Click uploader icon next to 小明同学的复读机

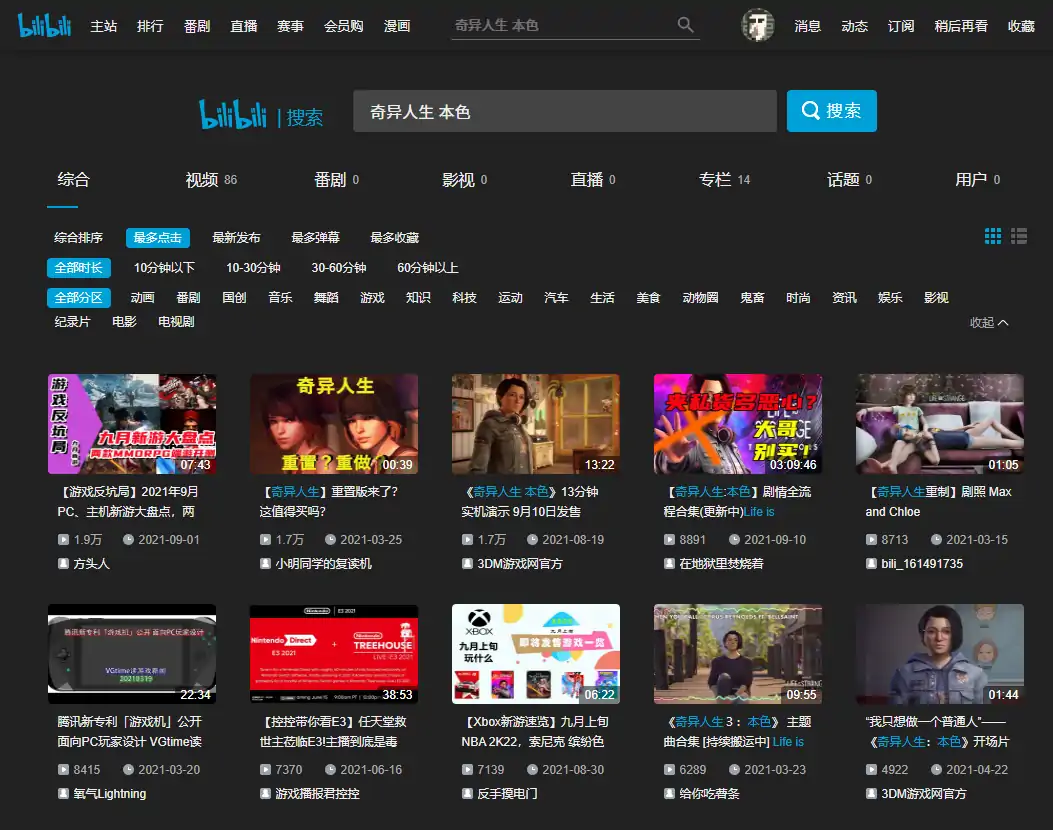click(x=265, y=563)
